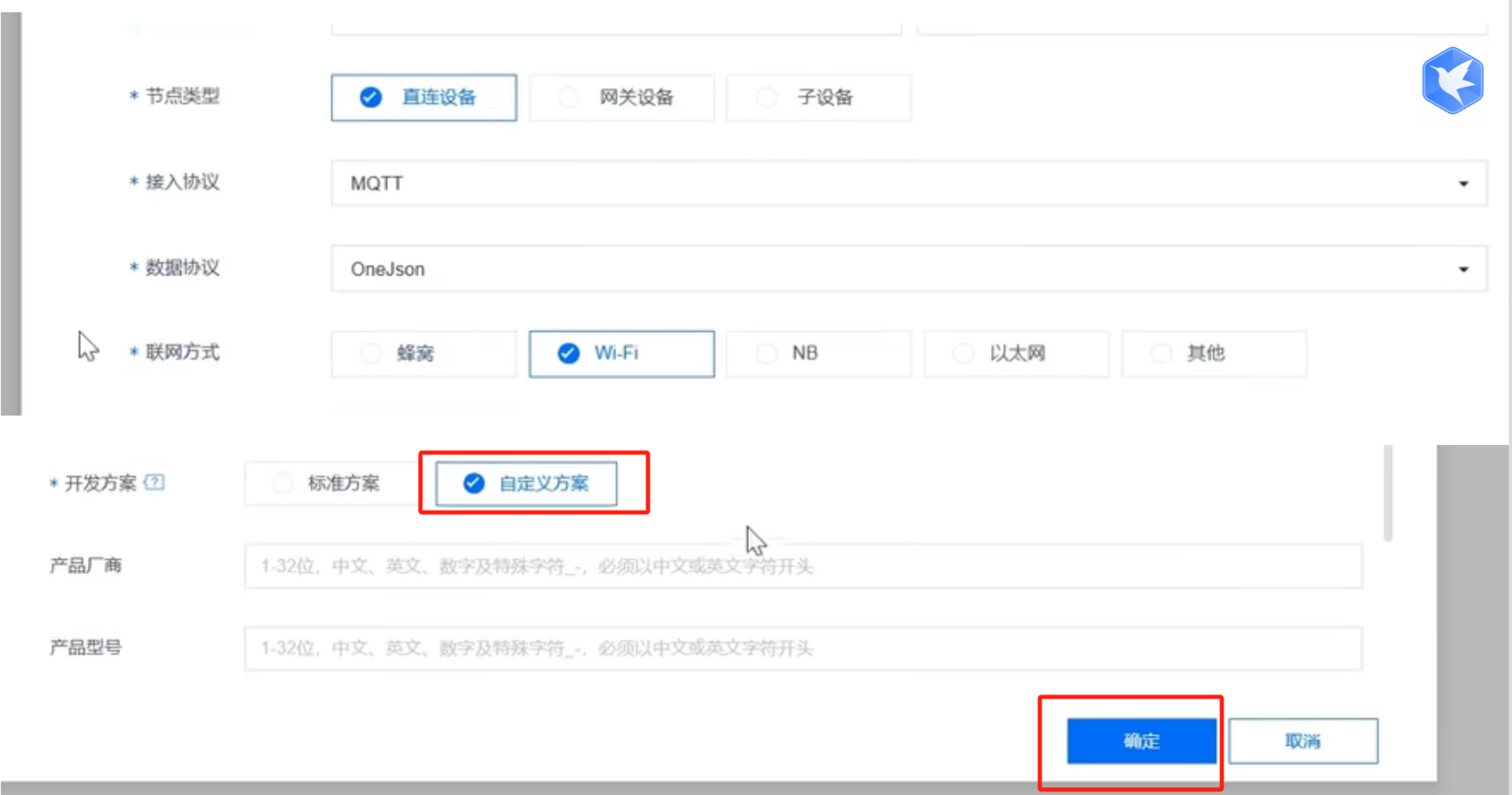This screenshot has width=1512, height=795.
Task: Select the 直连设备 node type
Action: 424,98
